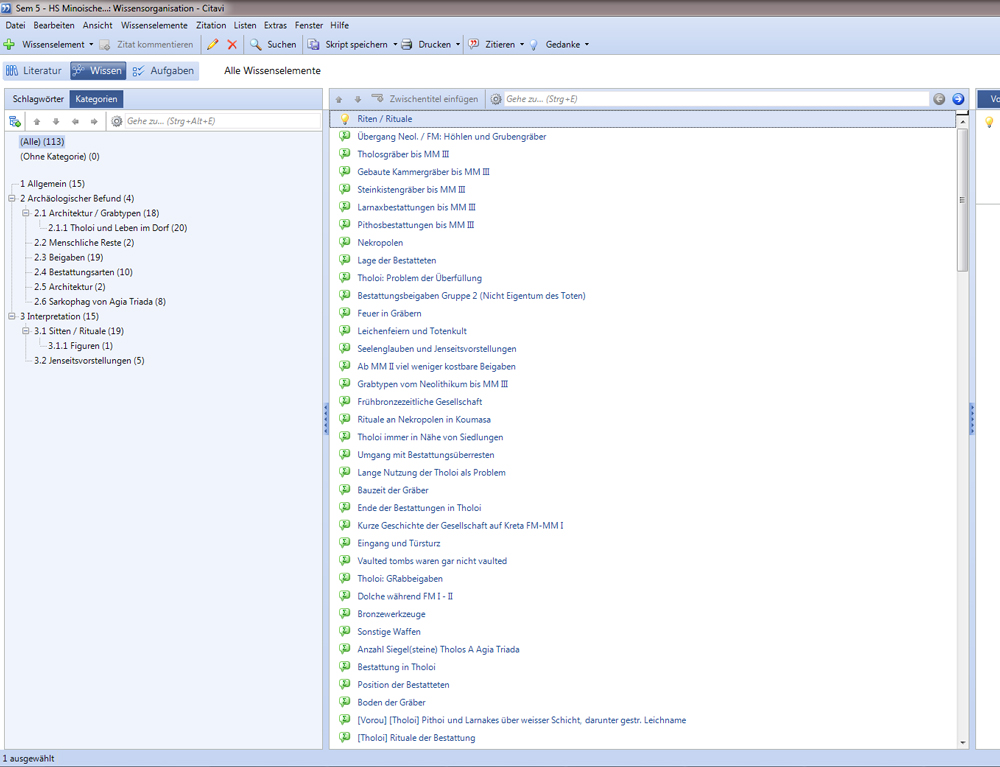Screen dimensions: 1000x767
Task: Switch to the Aufgaben workspace
Action: (164, 71)
